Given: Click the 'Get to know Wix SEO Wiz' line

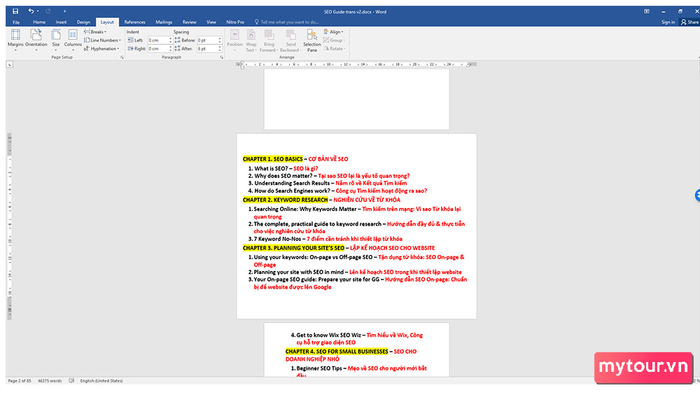Looking at the screenshot, I should coord(356,335).
